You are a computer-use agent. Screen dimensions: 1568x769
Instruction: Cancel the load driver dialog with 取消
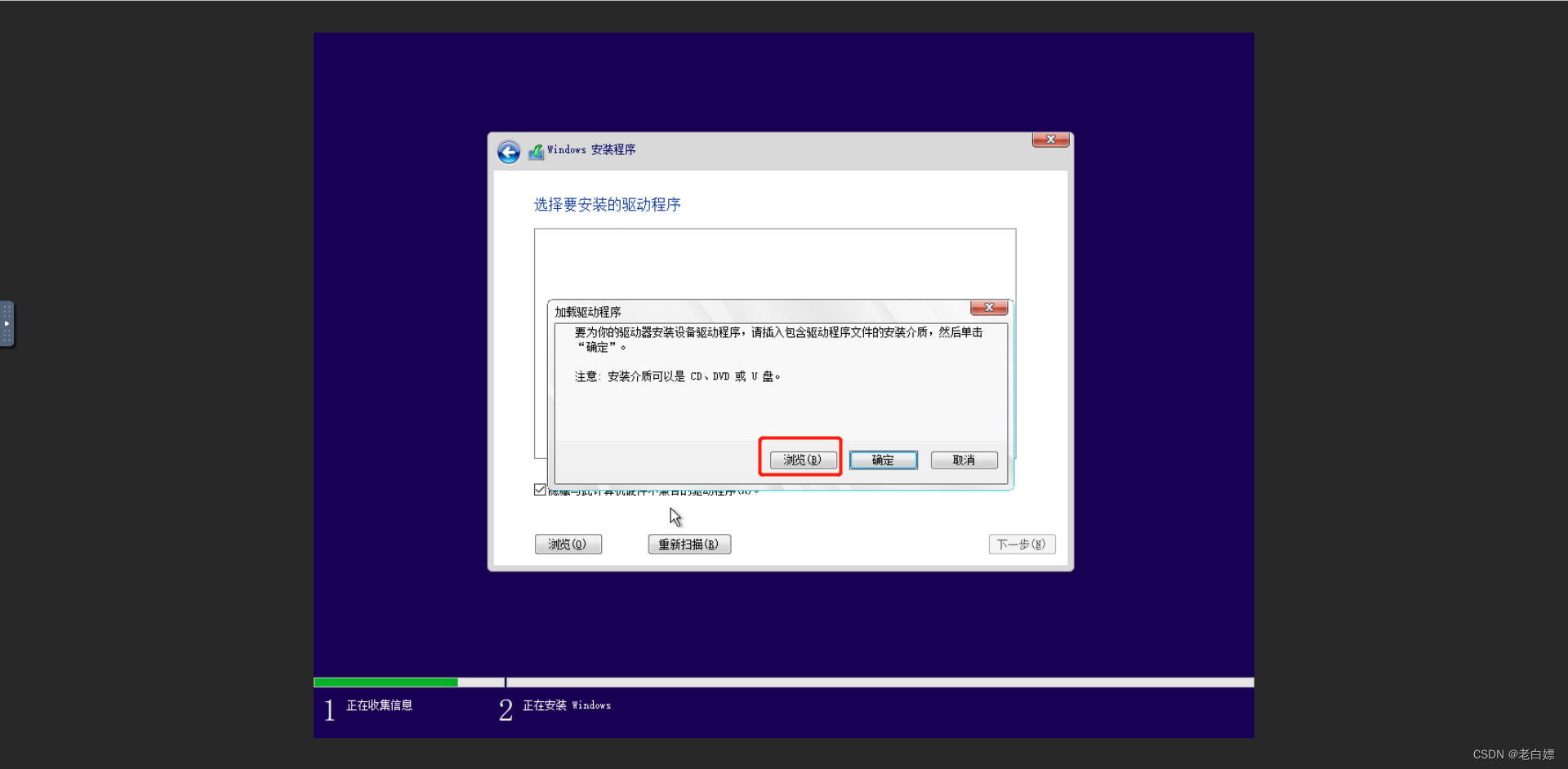(x=964, y=460)
